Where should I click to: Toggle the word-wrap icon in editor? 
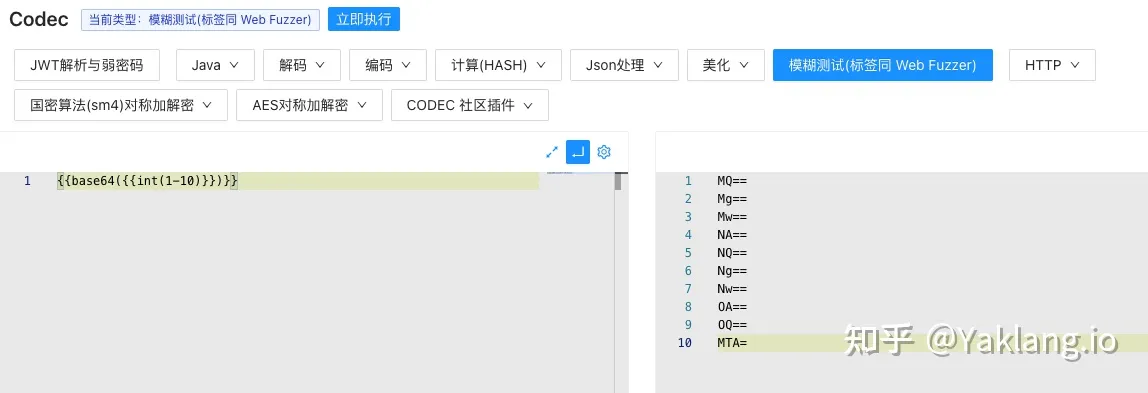point(578,152)
